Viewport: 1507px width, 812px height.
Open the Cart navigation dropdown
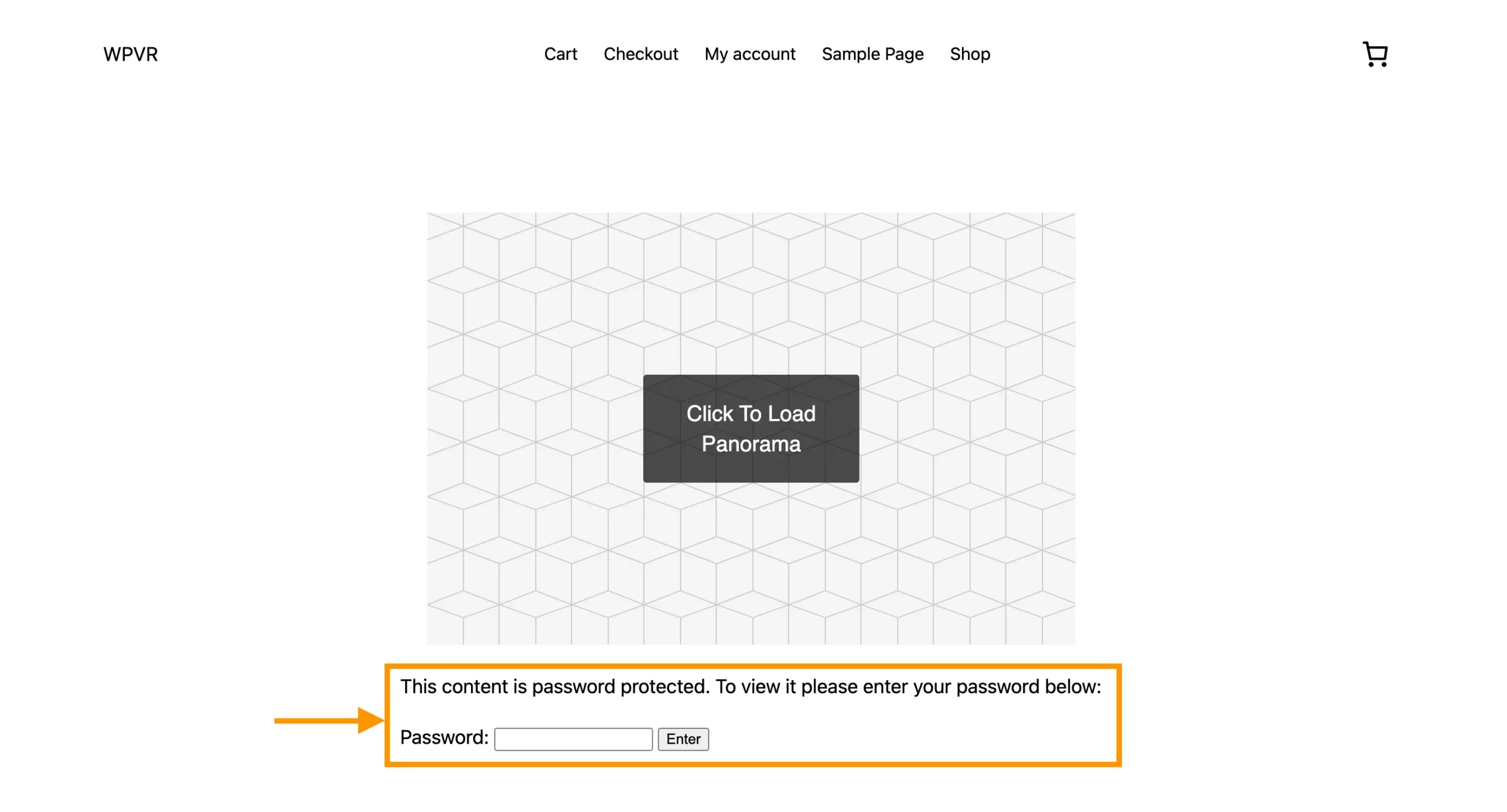pos(560,54)
